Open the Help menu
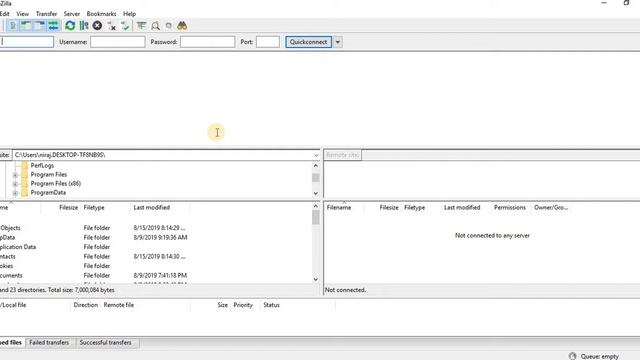This screenshot has width=640, height=360. [x=129, y=14]
